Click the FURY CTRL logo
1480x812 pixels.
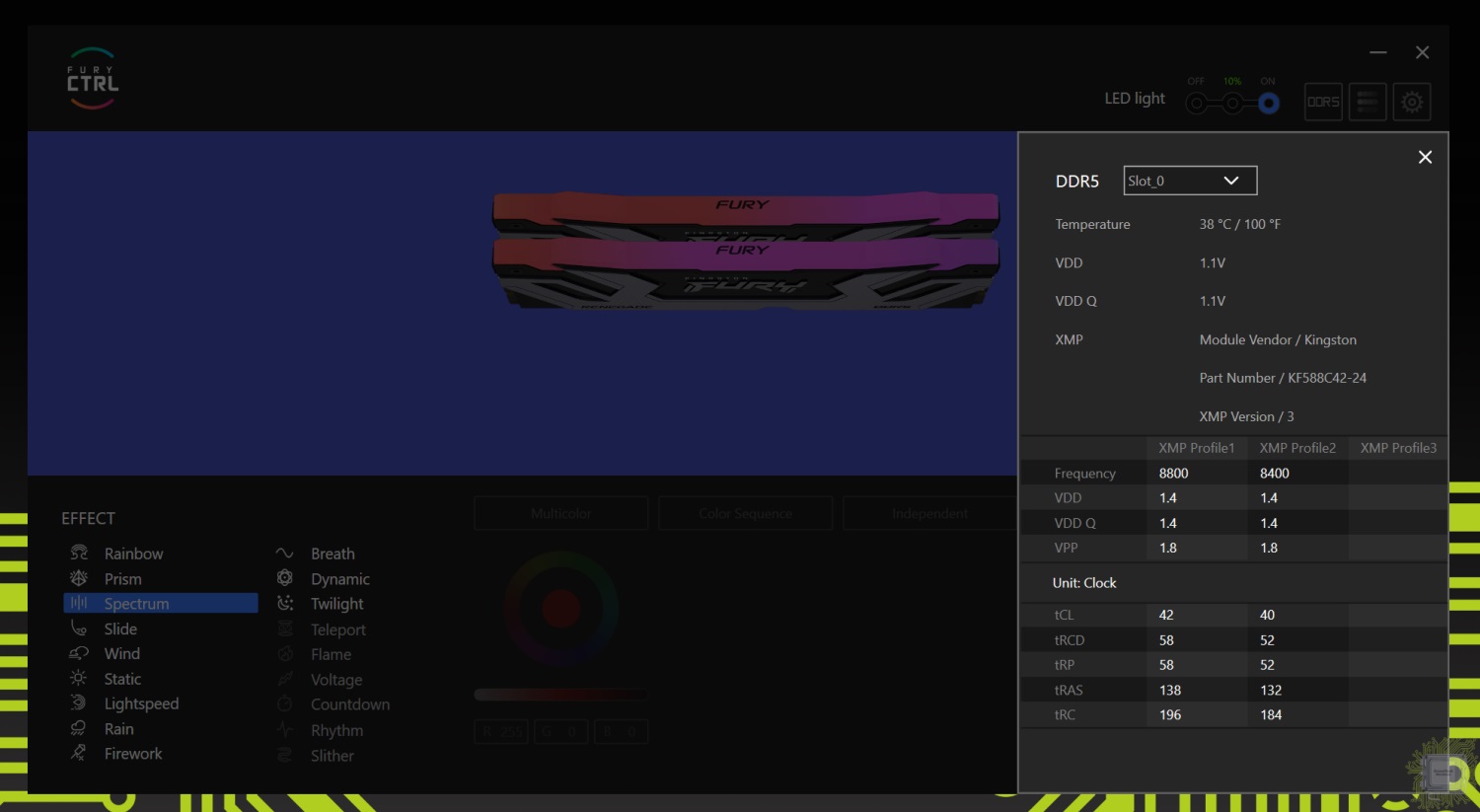click(93, 79)
